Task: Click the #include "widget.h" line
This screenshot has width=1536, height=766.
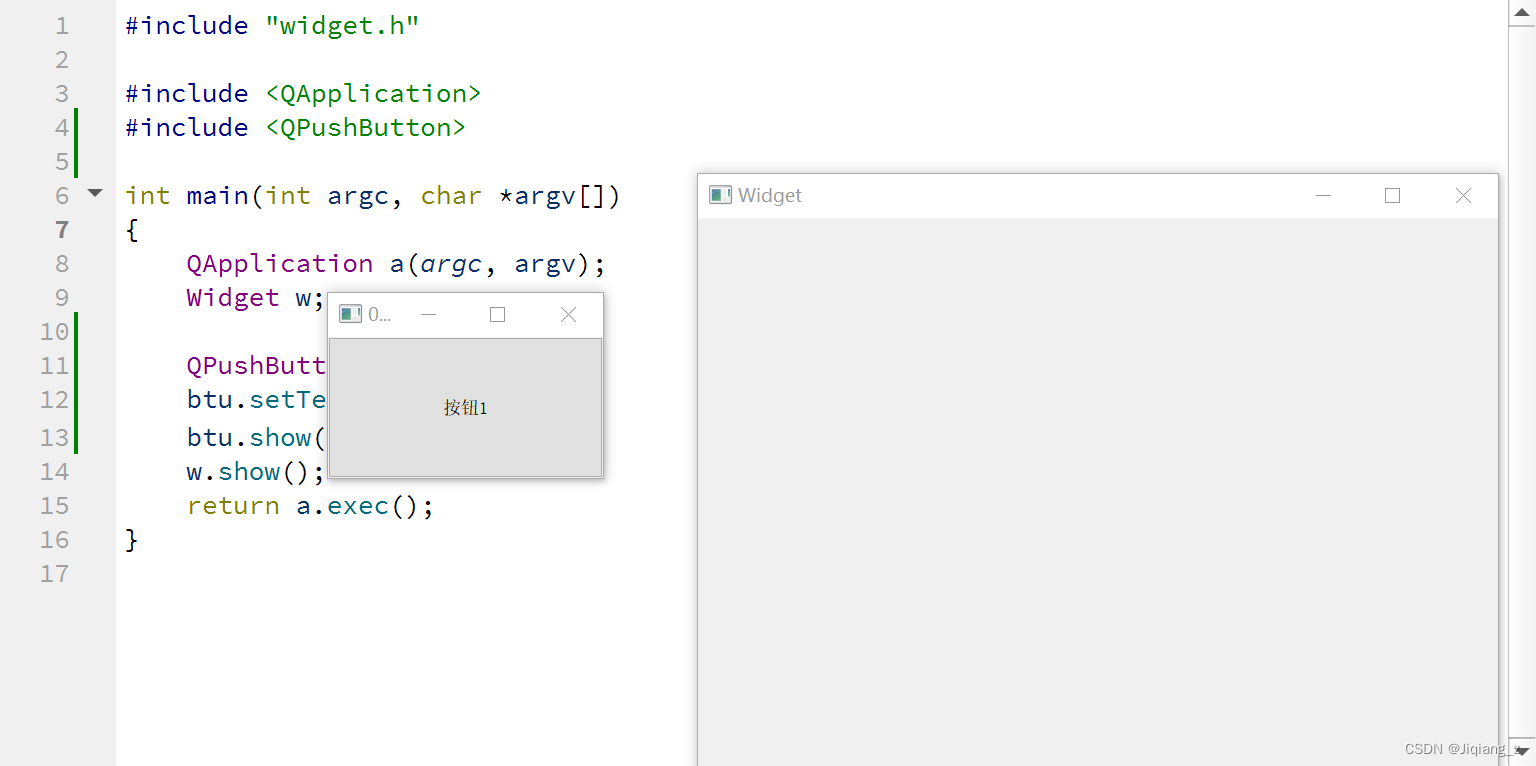Action: point(272,25)
